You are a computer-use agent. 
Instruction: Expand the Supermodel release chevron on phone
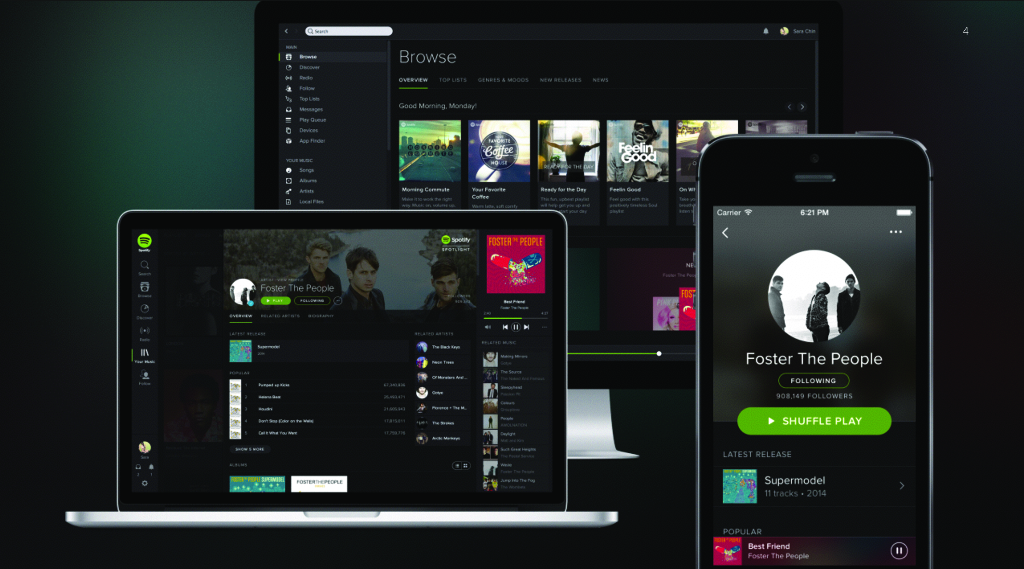pos(901,486)
